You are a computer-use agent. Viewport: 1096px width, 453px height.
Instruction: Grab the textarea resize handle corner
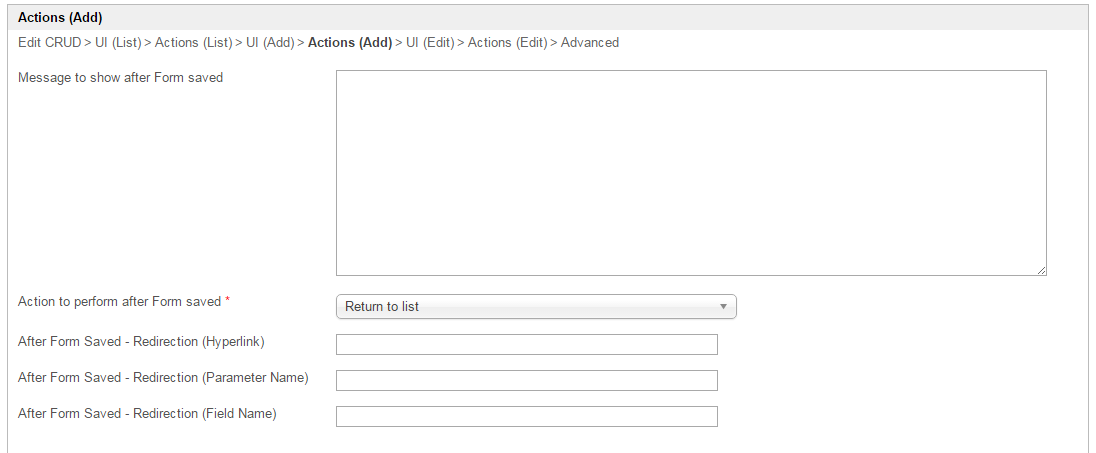(1041, 270)
